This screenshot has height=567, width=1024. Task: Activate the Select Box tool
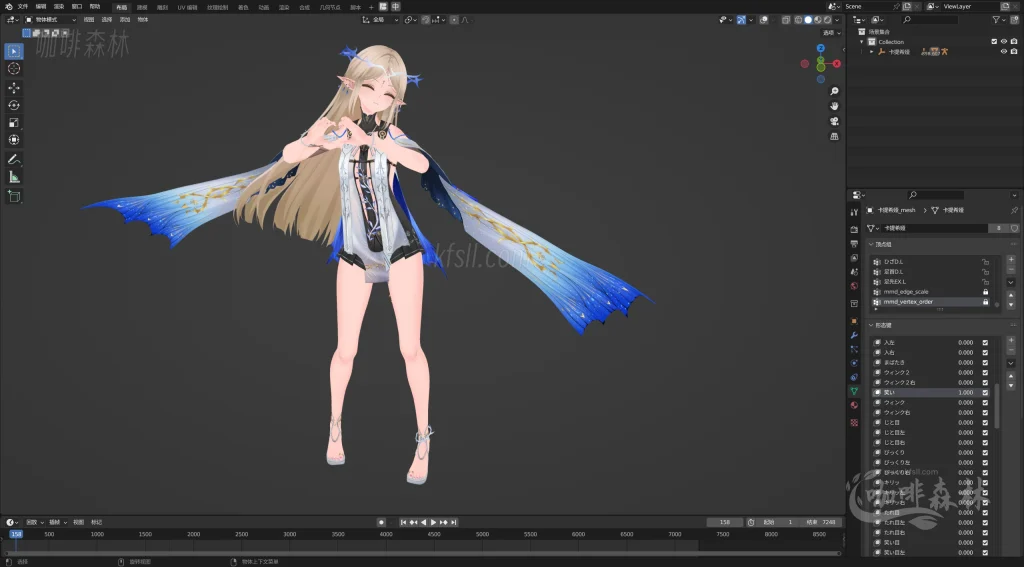click(x=14, y=51)
